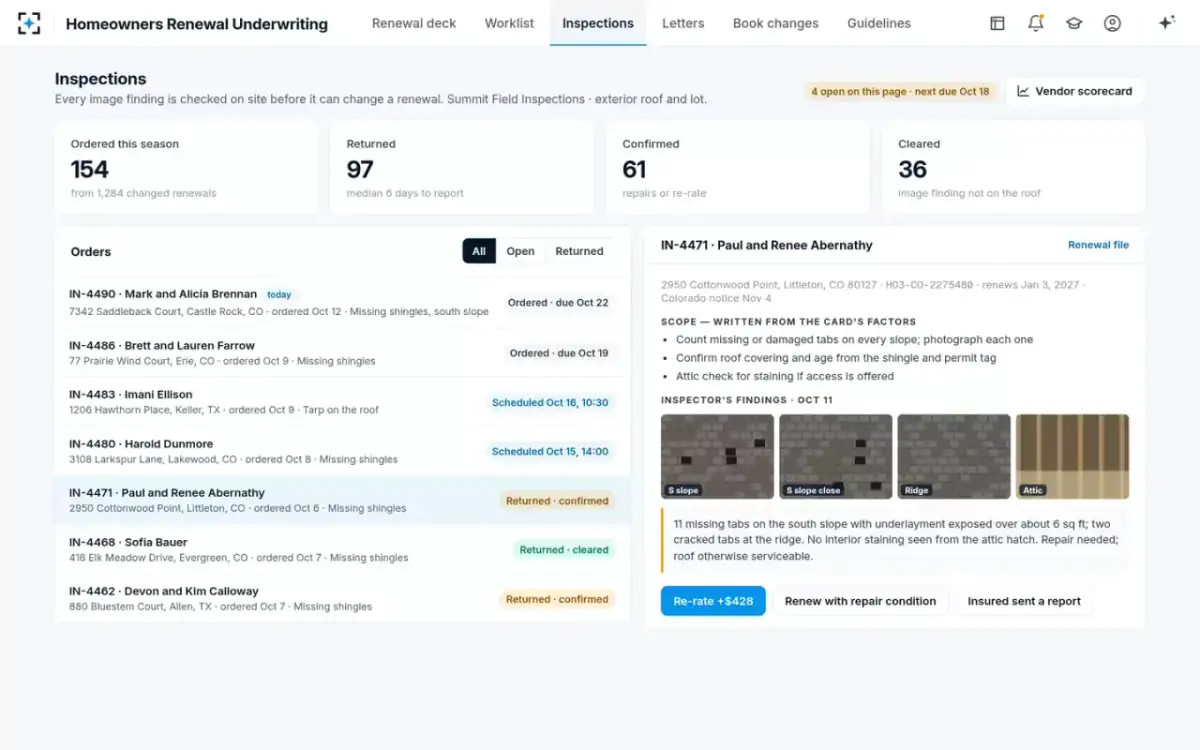Filter orders to Returned
Viewport: 1200px width, 750px height.
[x=580, y=251]
